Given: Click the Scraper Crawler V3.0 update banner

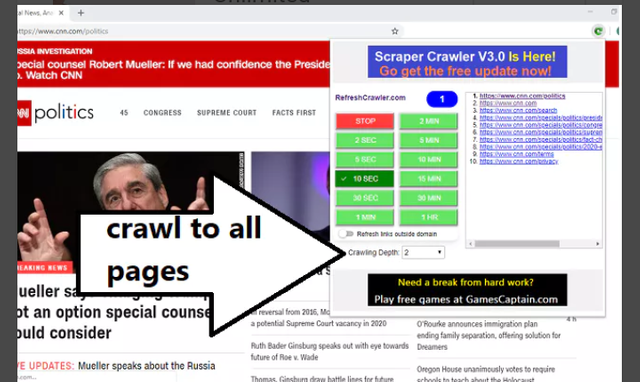Looking at the screenshot, I should pyautogui.click(x=467, y=62).
